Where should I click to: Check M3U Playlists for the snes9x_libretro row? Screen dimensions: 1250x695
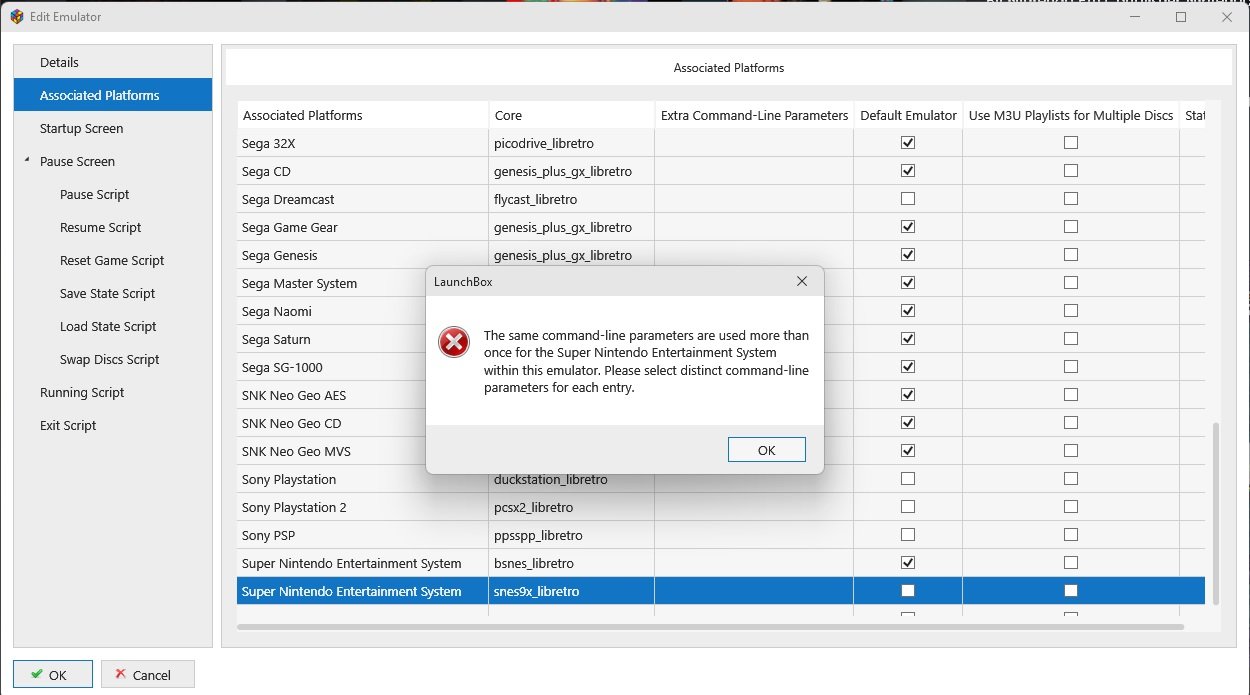[1071, 591]
